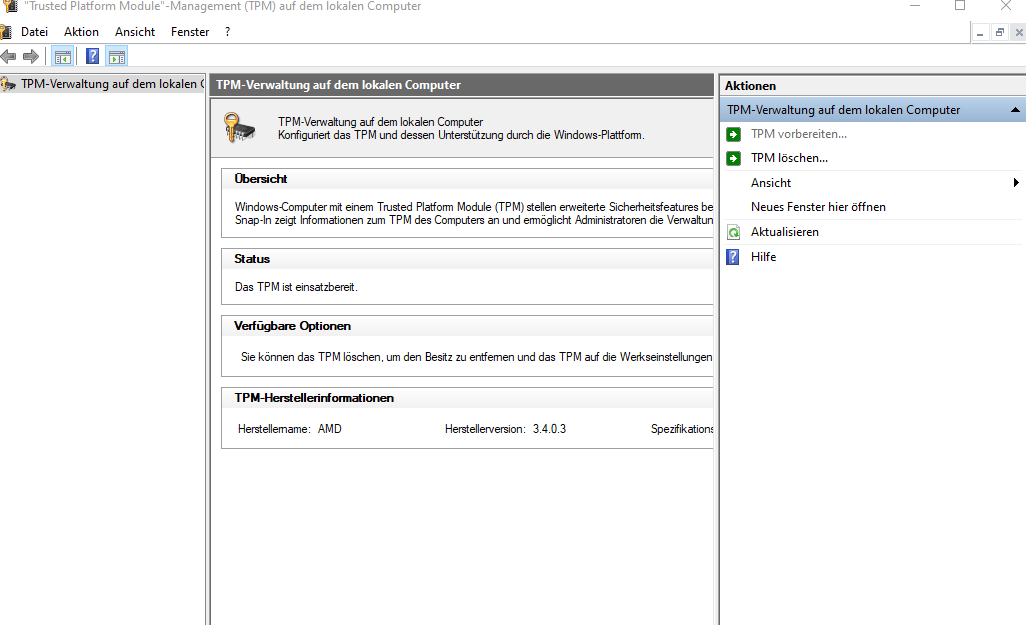This screenshot has height=625, width=1026.
Task: Click the Status section header
Action: point(252,259)
